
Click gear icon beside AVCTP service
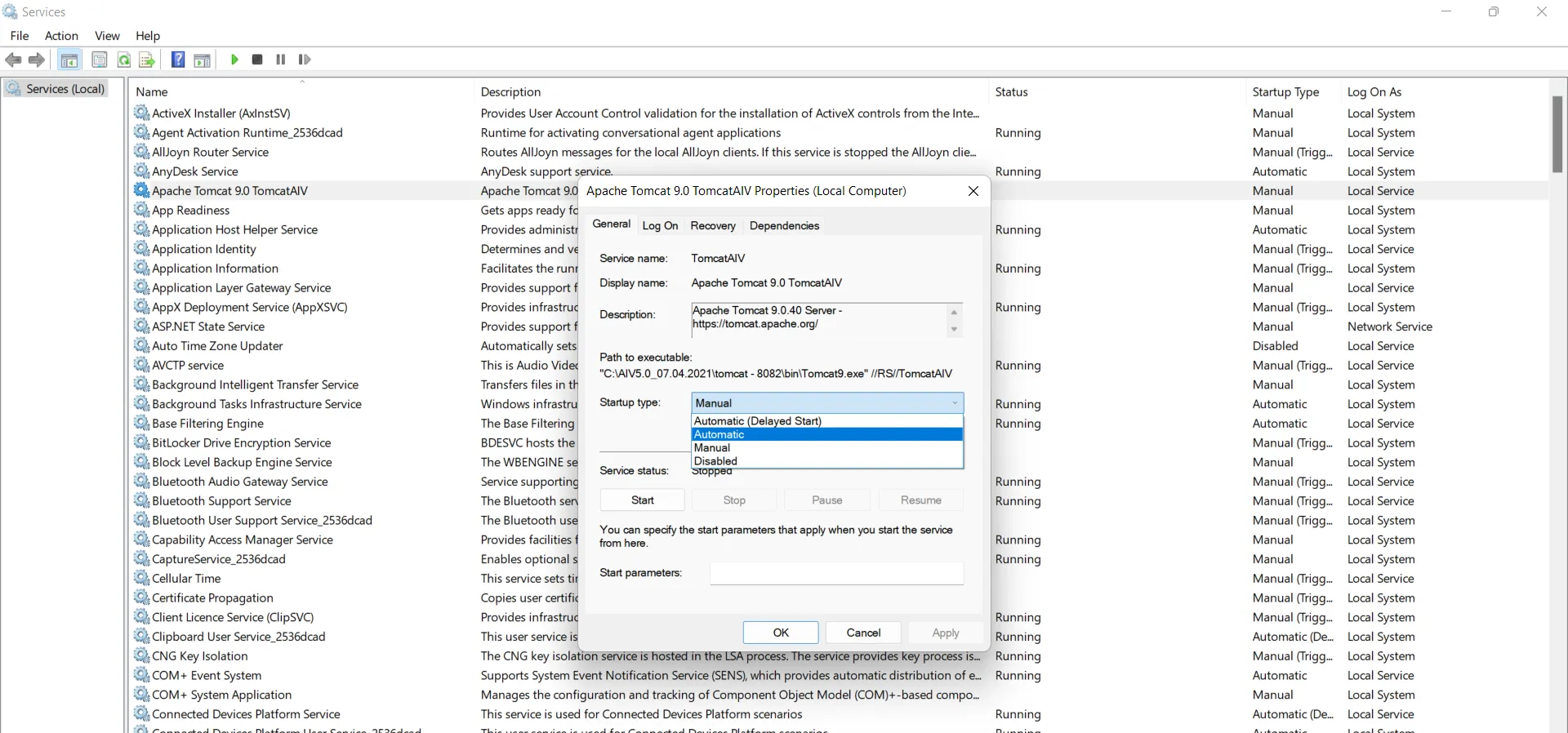tap(142, 365)
